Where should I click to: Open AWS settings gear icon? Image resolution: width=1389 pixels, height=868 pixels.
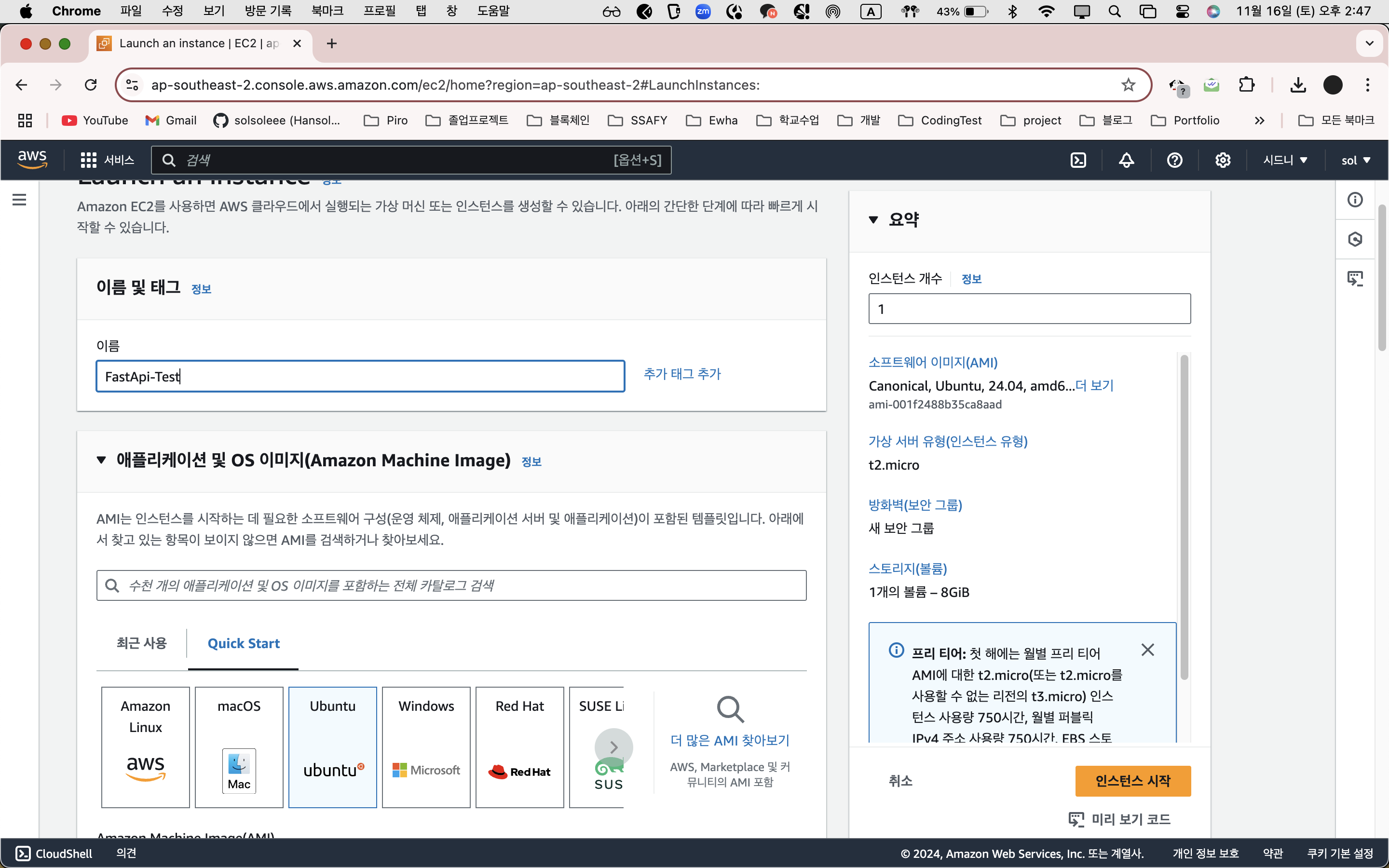coord(1223,160)
